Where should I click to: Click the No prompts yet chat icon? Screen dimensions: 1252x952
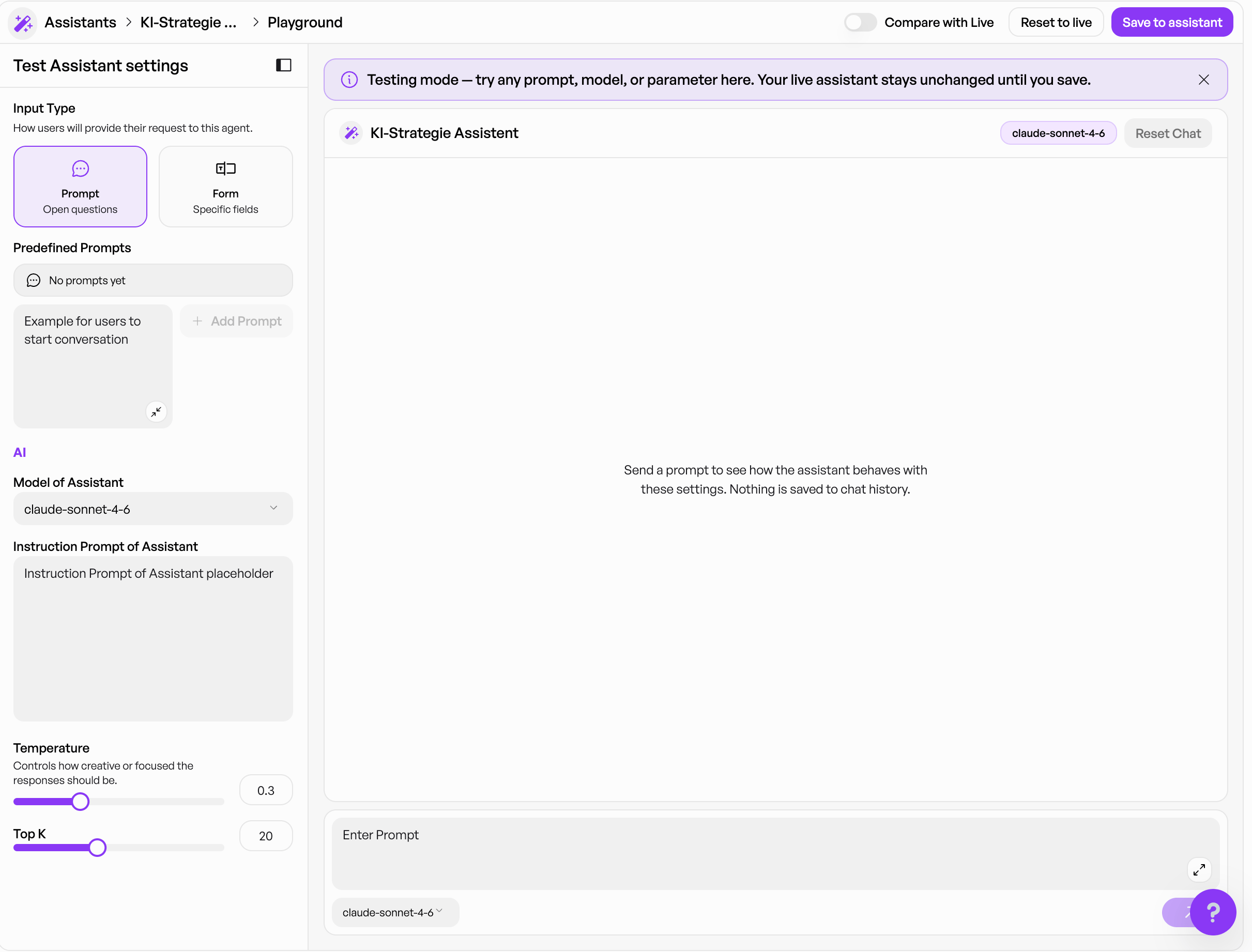tap(34, 281)
